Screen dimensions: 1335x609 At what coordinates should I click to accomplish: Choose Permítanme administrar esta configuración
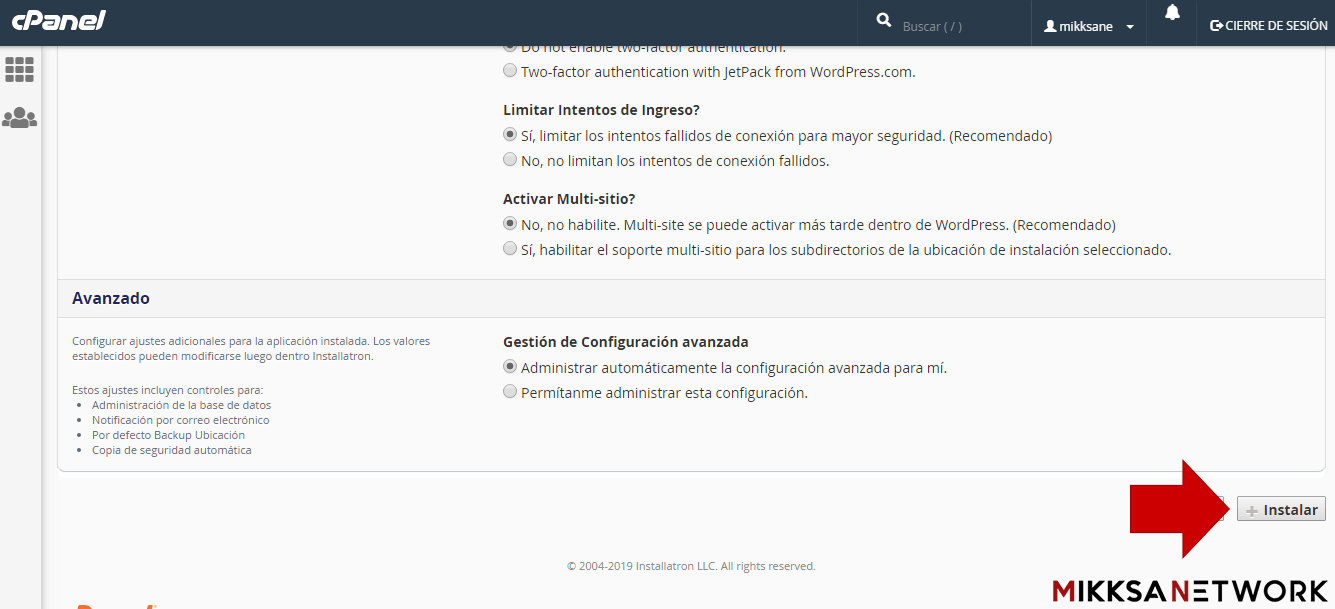click(511, 392)
